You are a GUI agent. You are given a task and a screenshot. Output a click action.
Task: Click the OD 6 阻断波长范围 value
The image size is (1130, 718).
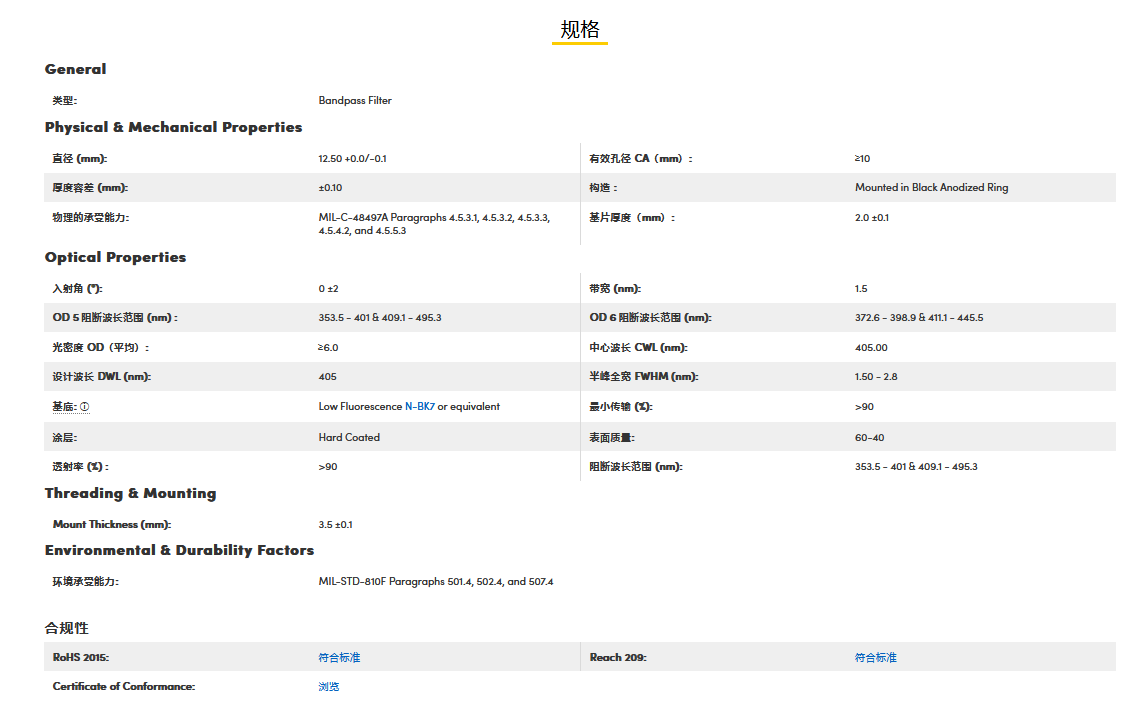pos(918,317)
